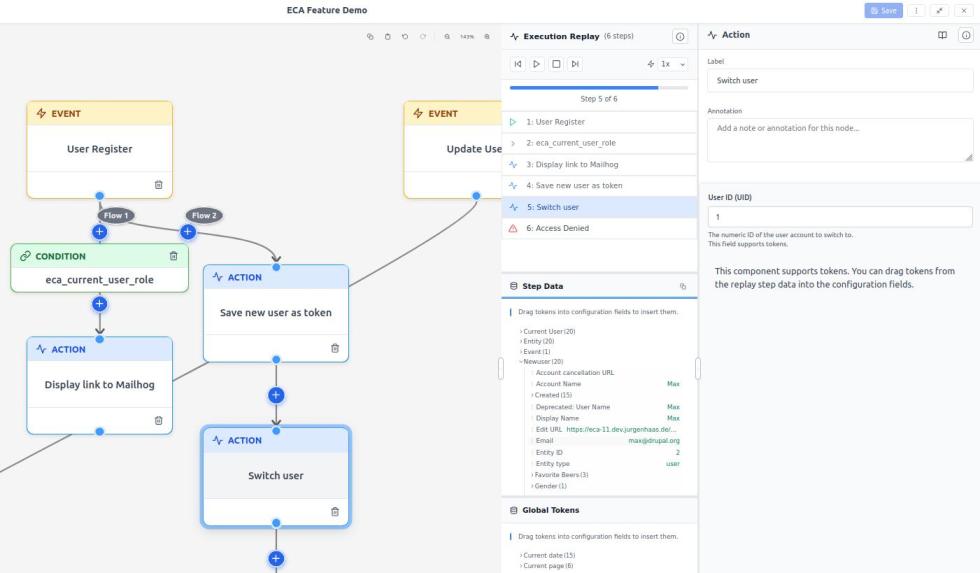This screenshot has width=980, height=573.
Task: Select the Flow 2 edge label
Action: pos(204,216)
